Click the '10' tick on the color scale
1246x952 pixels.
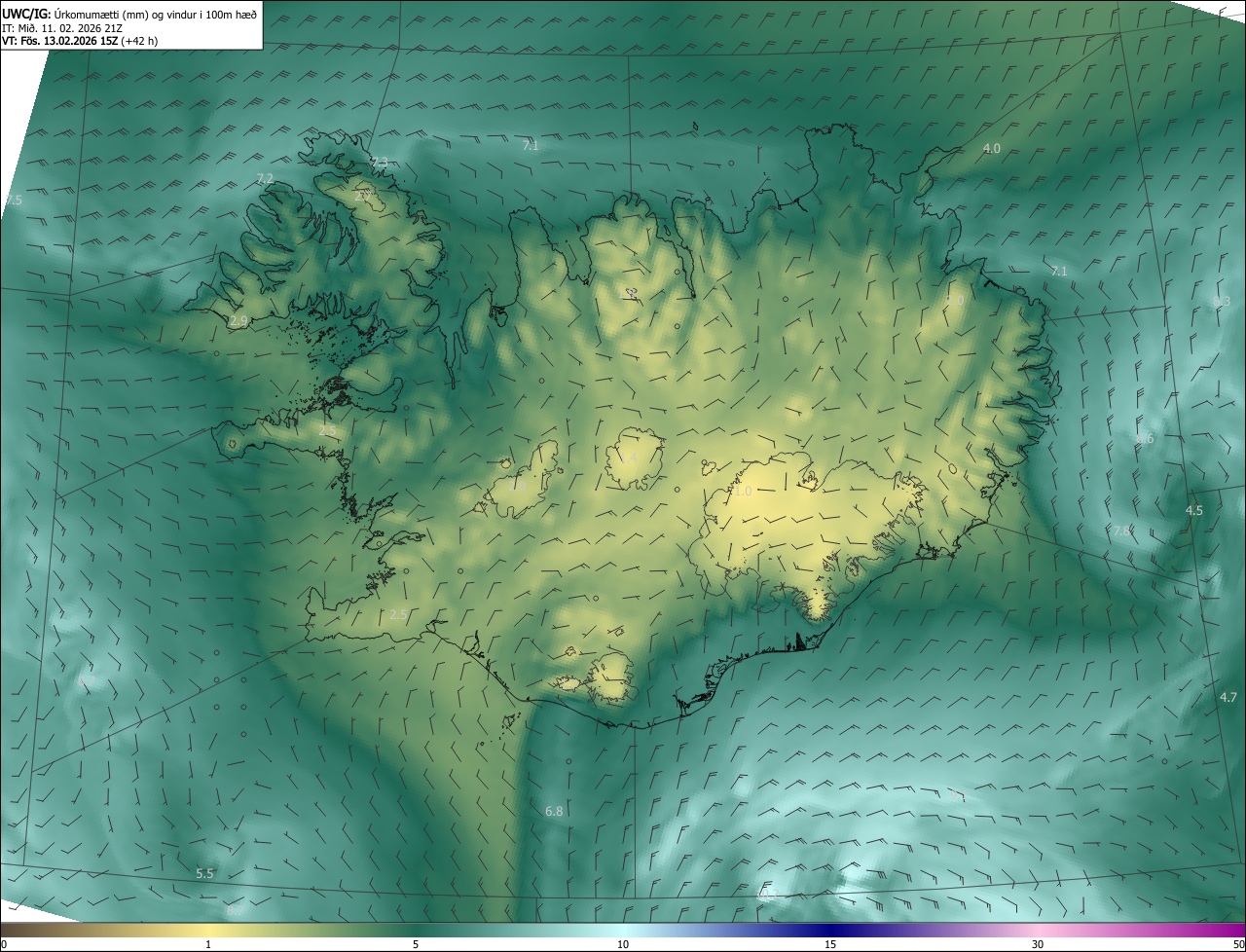pos(623,944)
